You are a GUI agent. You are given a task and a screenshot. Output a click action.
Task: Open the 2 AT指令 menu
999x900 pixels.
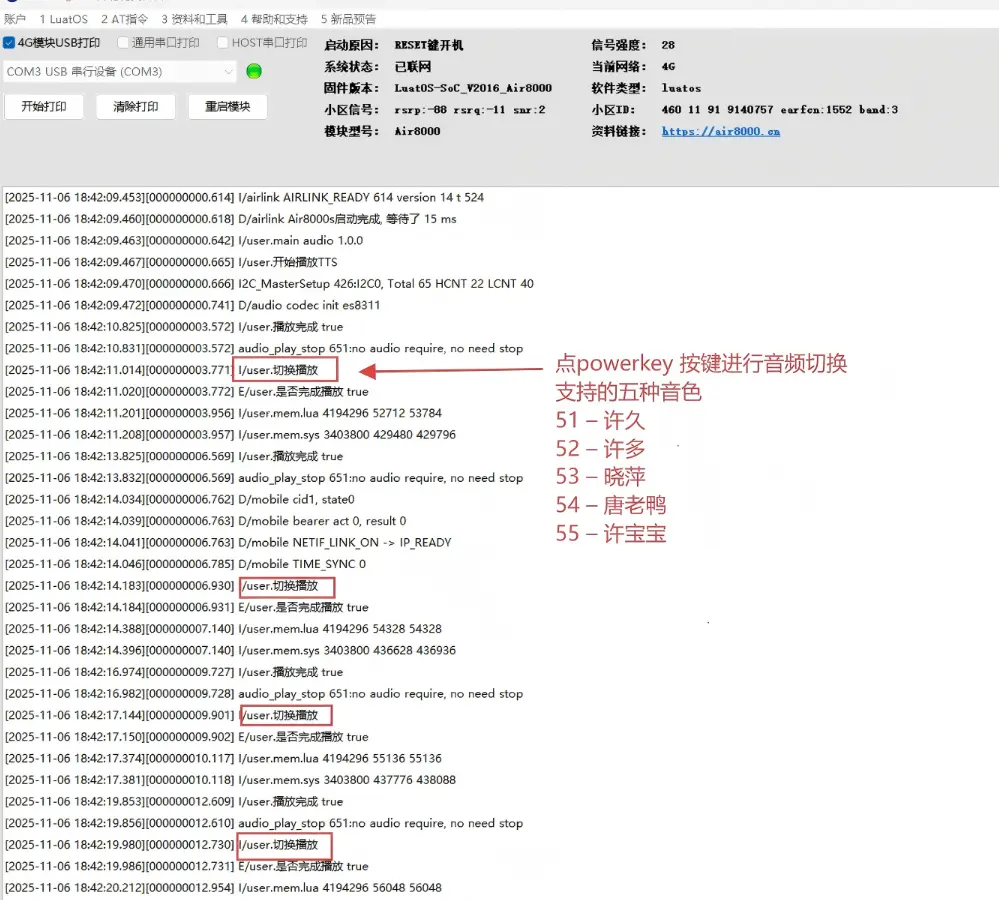tap(124, 19)
